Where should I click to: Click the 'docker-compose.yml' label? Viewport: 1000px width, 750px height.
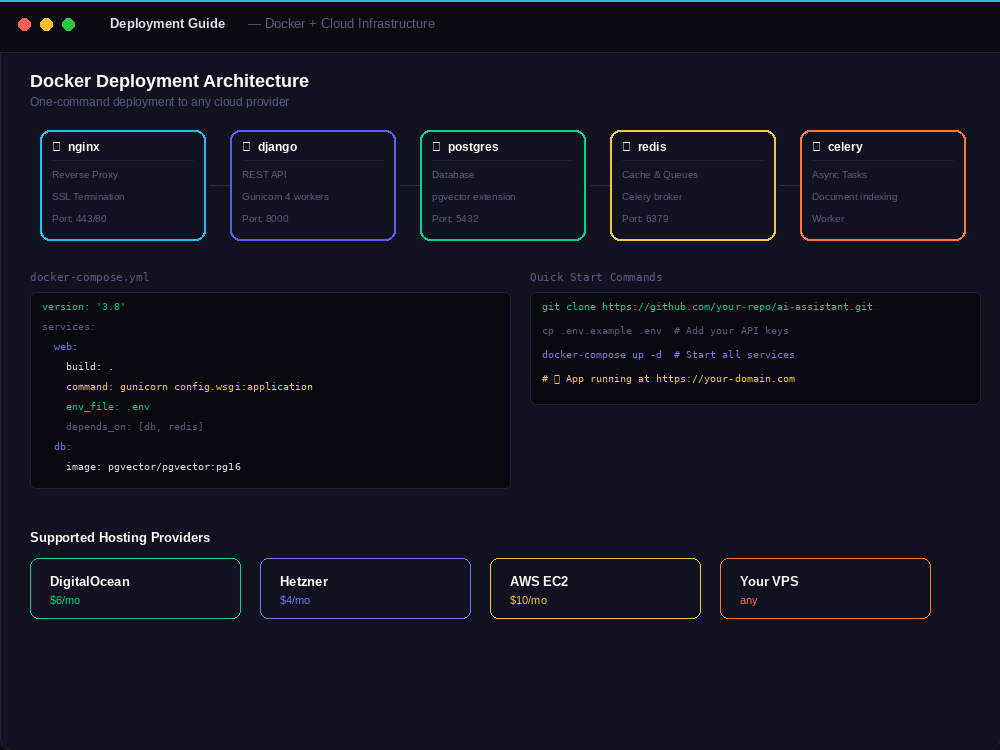pyautogui.click(x=89, y=277)
